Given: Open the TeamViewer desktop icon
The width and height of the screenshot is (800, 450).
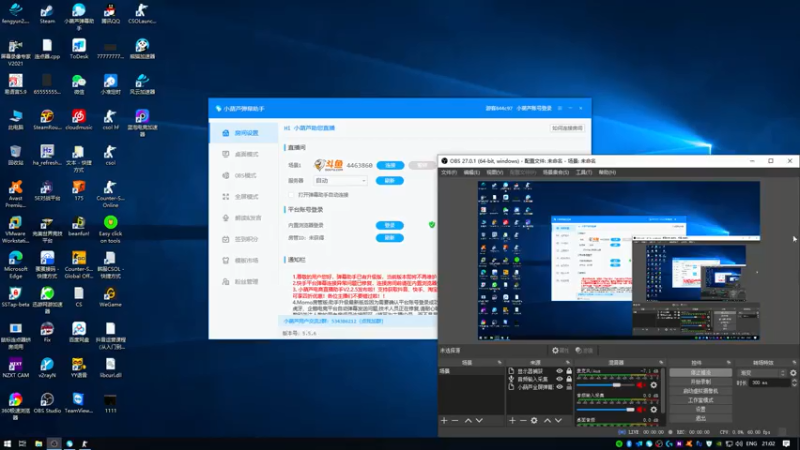Looking at the screenshot, I should (x=79, y=403).
